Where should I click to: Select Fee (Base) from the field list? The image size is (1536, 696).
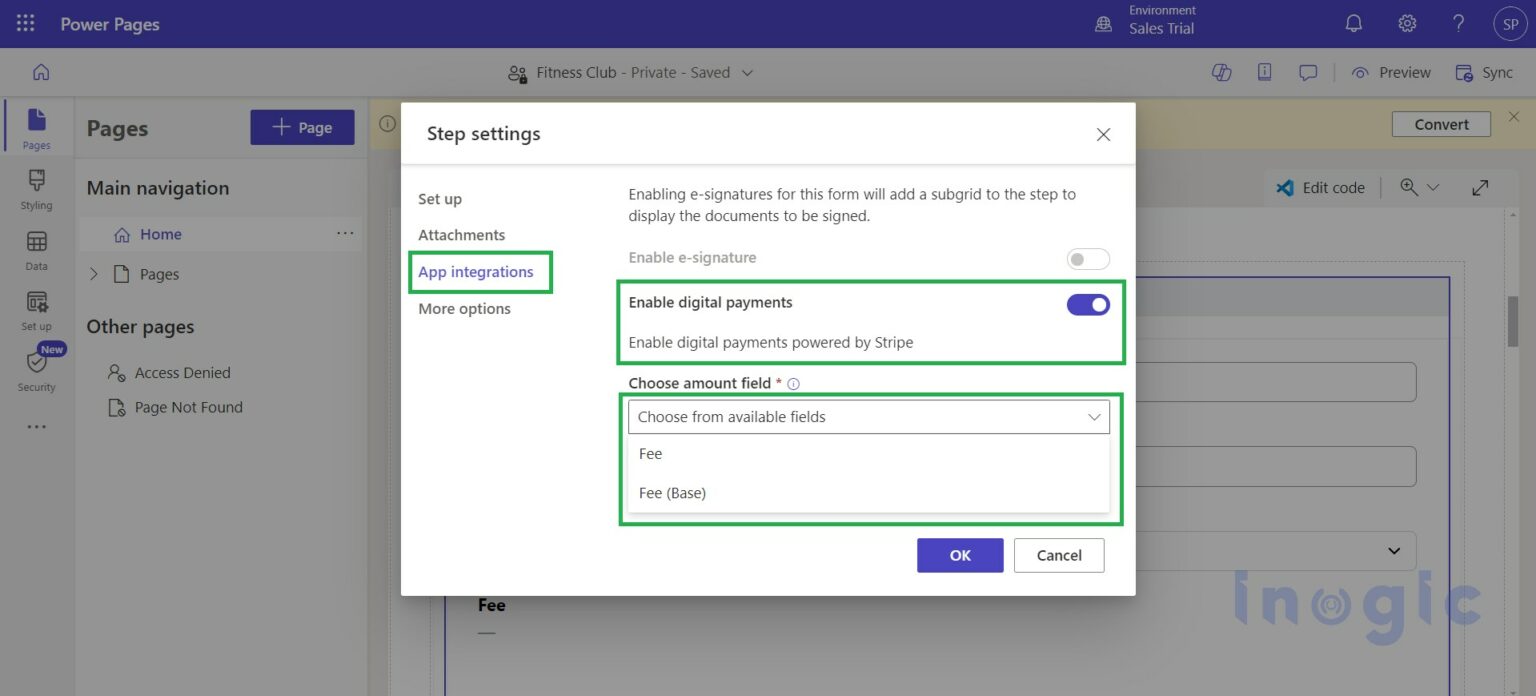pyautogui.click(x=673, y=492)
